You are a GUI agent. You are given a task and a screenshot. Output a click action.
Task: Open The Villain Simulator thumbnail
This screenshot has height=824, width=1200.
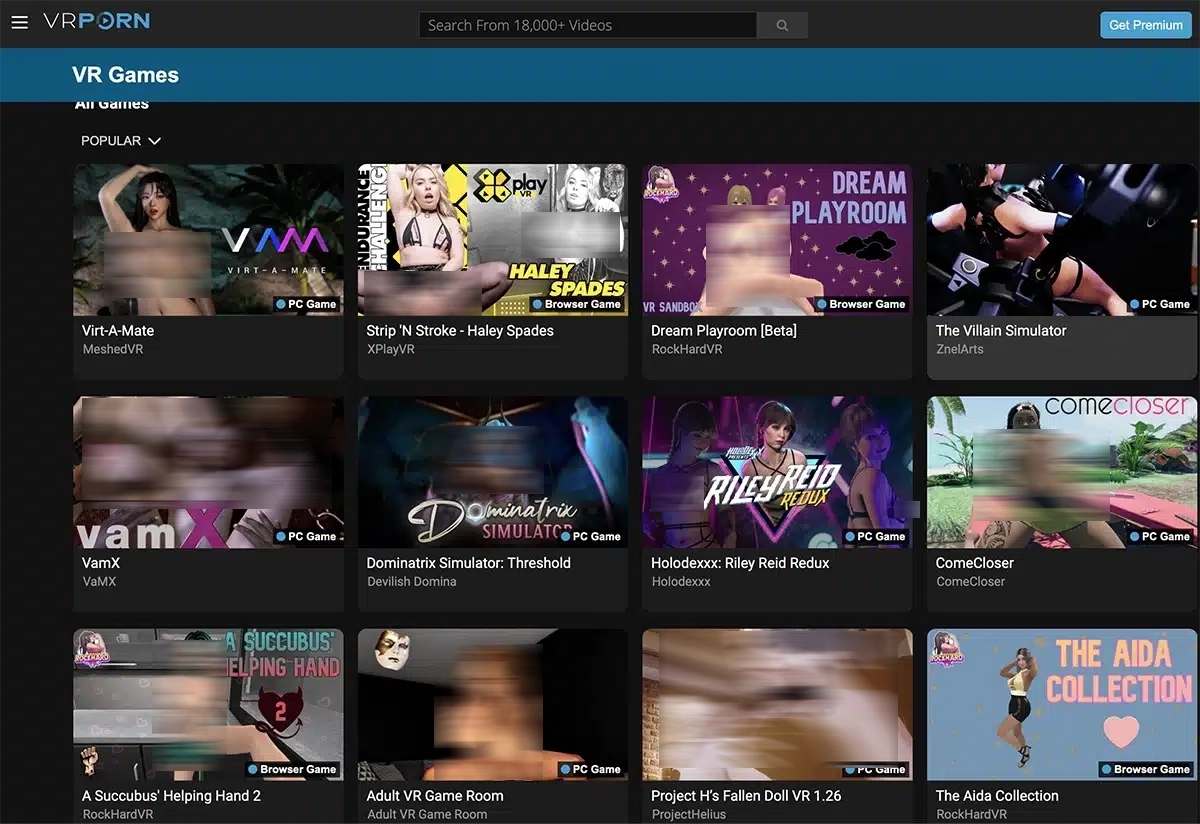click(1060, 240)
